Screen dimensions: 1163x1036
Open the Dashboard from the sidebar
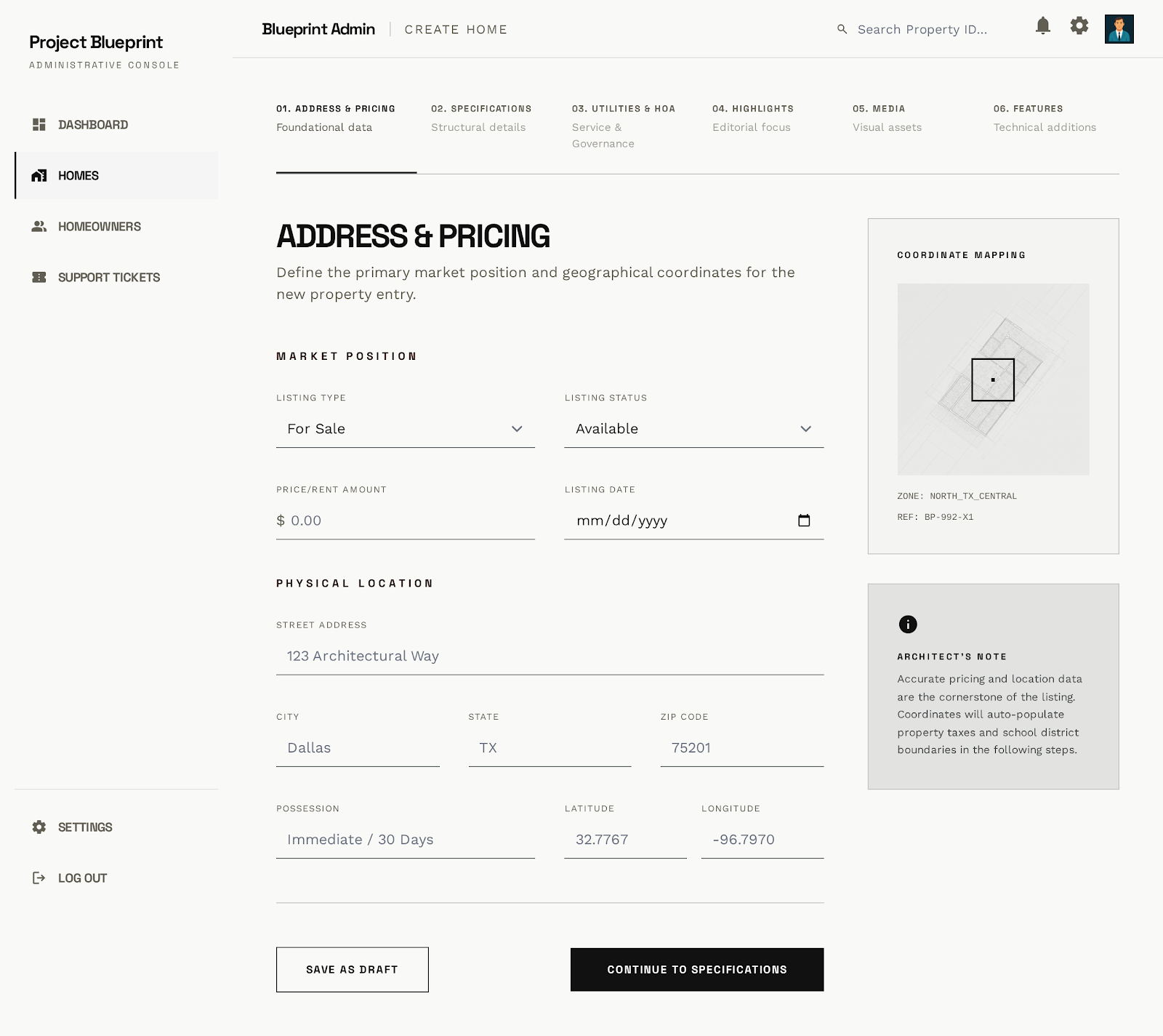click(92, 124)
